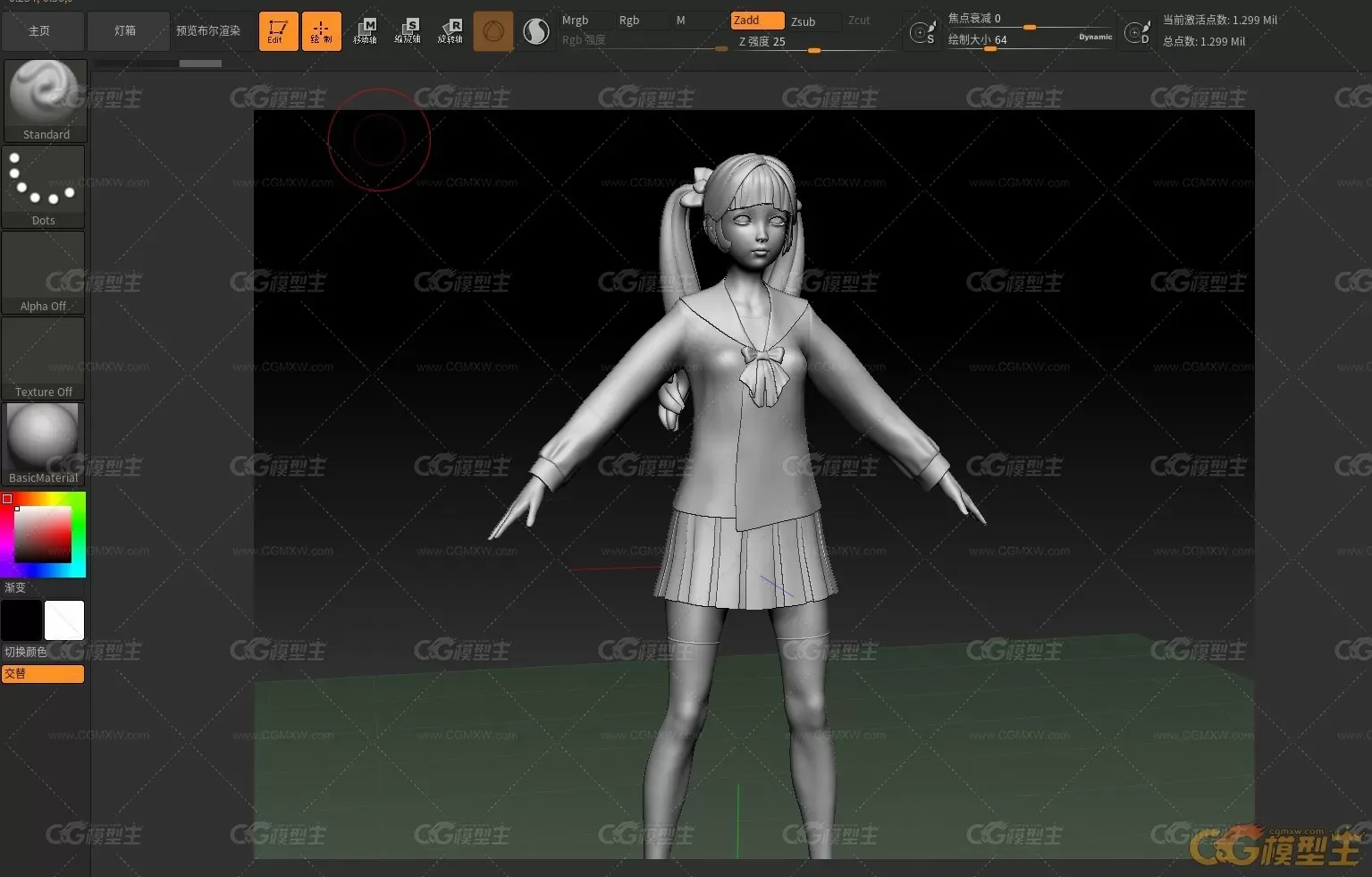Open the 主页 home tab
1372x877 pixels.
[x=39, y=31]
